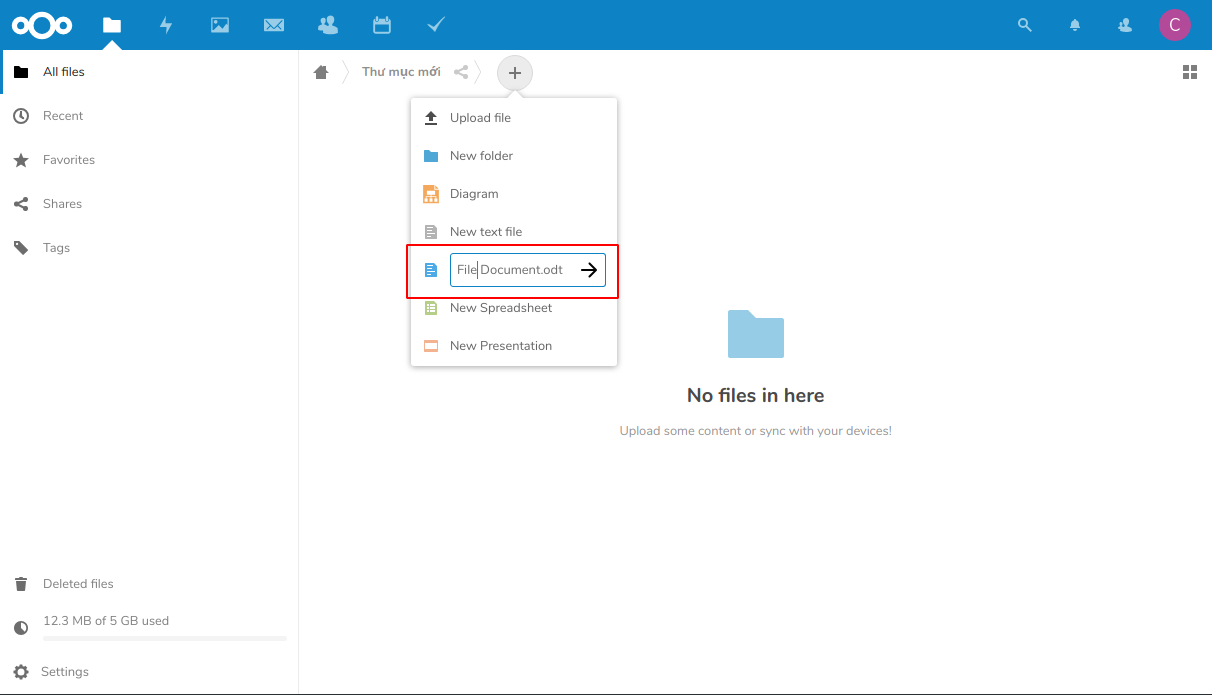Expand Settings at sidebar bottom
This screenshot has height=695, width=1212.
tap(150, 672)
